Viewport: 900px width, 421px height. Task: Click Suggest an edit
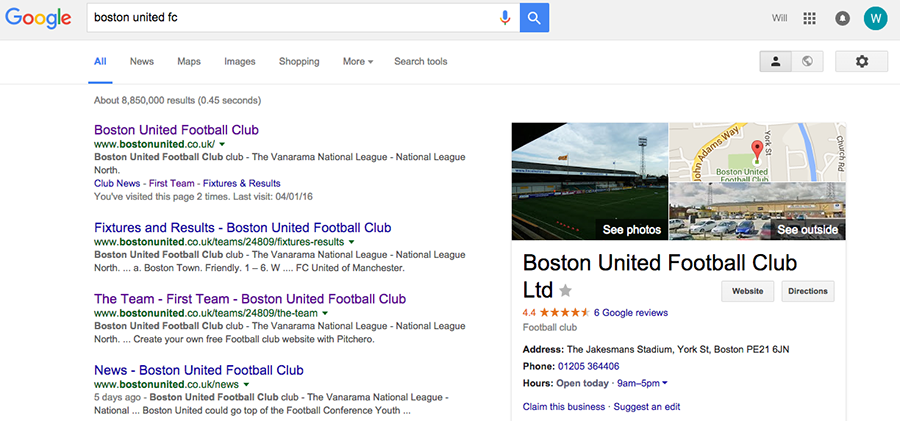click(647, 407)
